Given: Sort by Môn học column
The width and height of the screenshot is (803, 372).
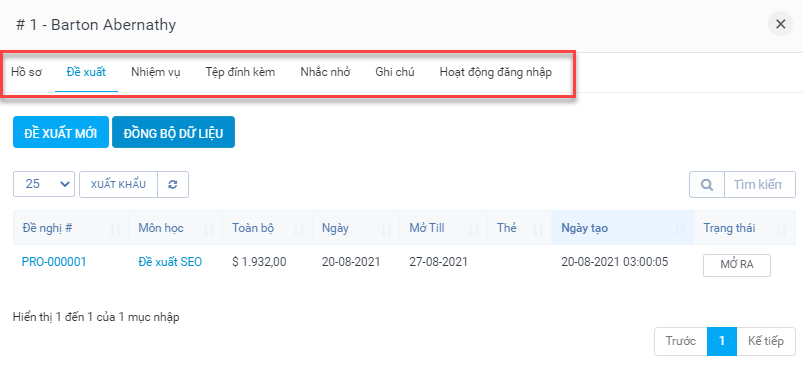Looking at the screenshot, I should 176,228.
